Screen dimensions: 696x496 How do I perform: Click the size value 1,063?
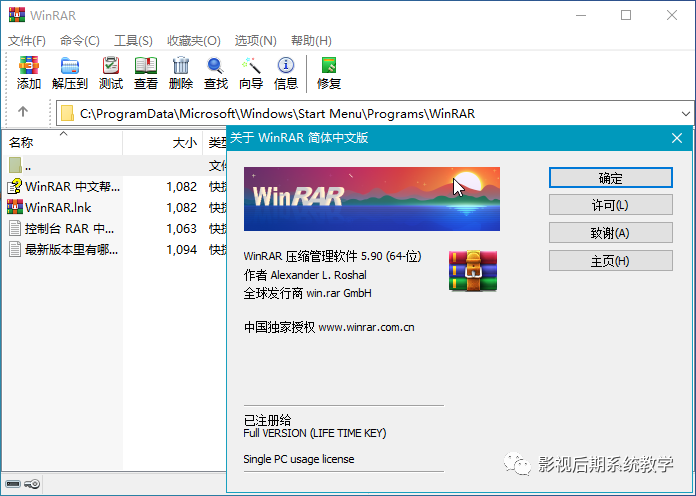[x=182, y=229]
